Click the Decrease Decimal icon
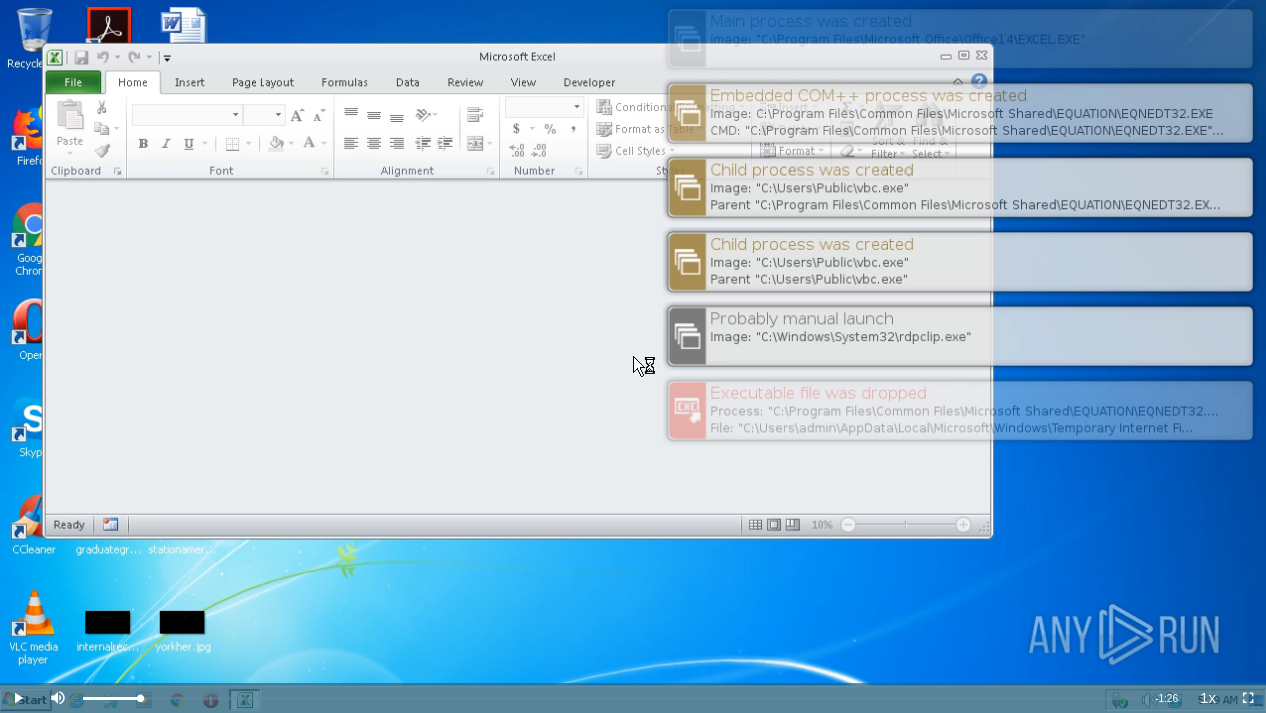 (x=540, y=151)
